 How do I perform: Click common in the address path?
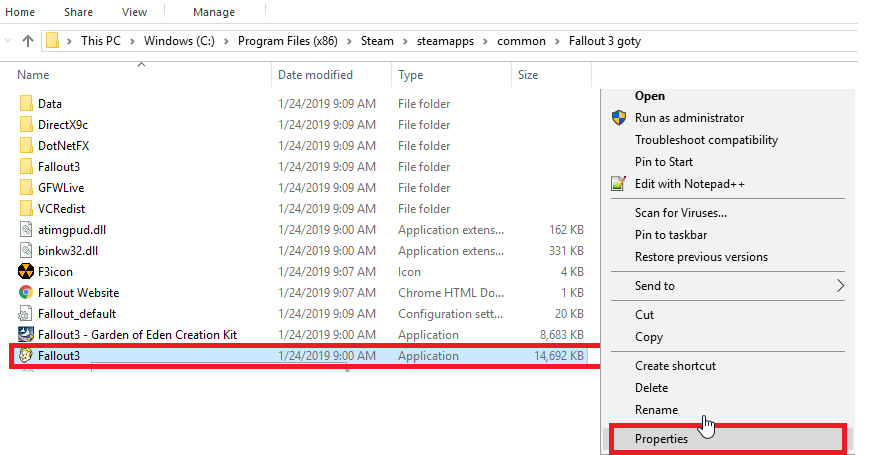[x=521, y=41]
